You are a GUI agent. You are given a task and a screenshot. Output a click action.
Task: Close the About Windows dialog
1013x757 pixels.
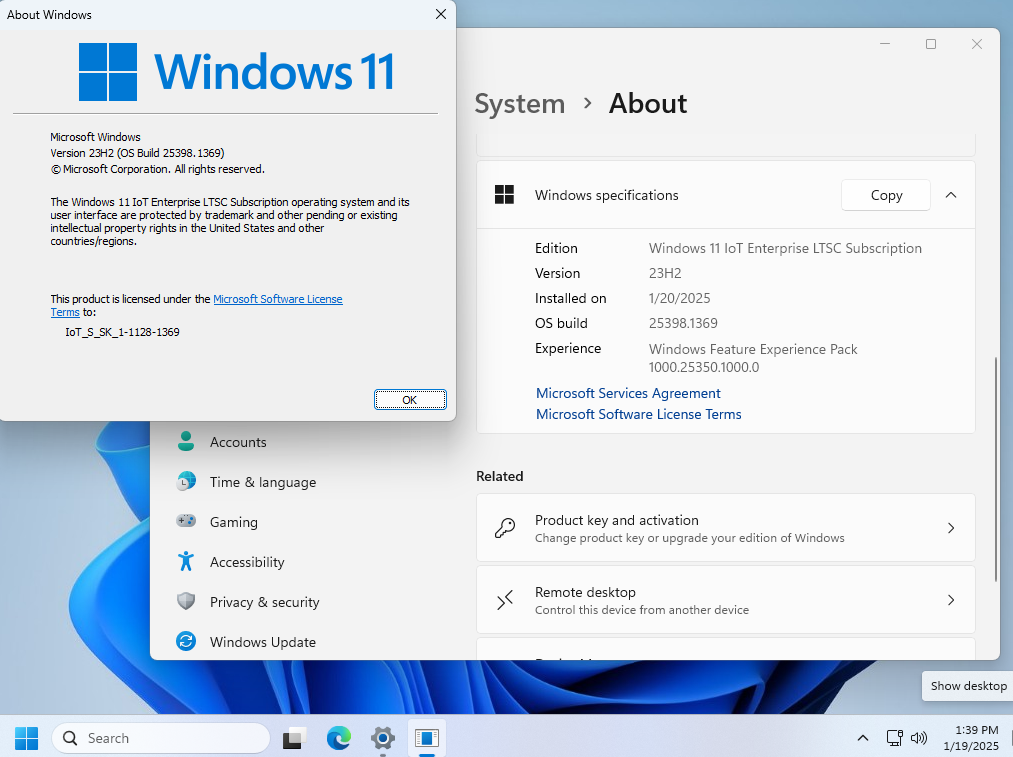(x=441, y=14)
